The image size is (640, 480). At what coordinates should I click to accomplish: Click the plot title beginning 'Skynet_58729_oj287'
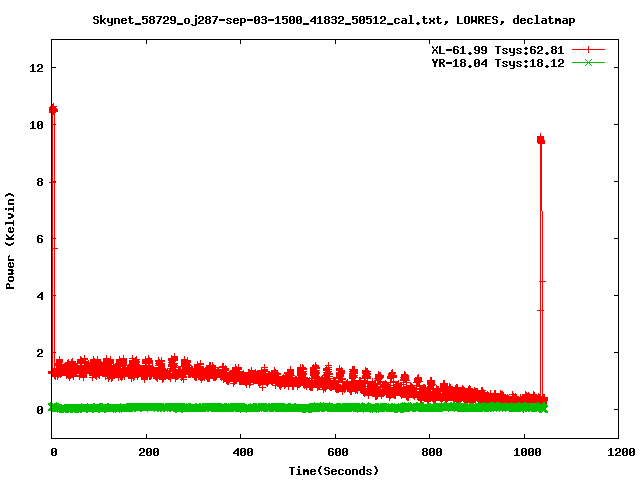click(333, 20)
